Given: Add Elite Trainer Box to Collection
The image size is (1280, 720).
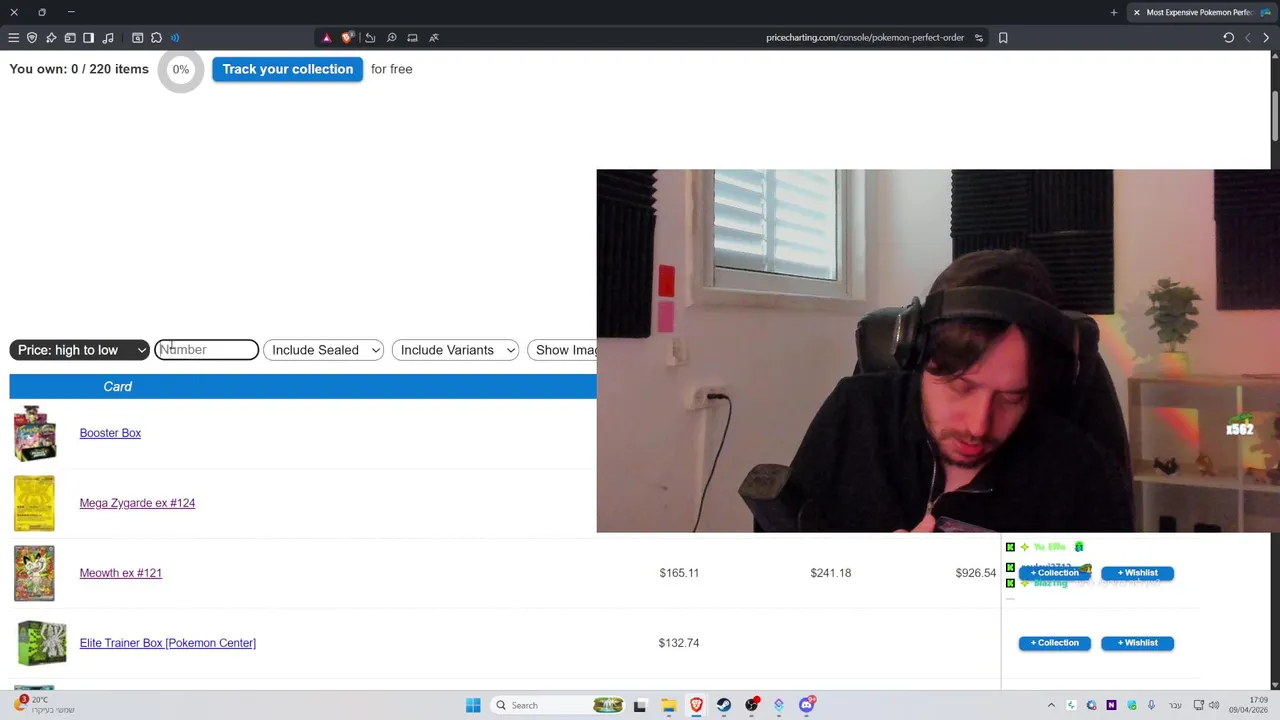Looking at the screenshot, I should (x=1054, y=643).
